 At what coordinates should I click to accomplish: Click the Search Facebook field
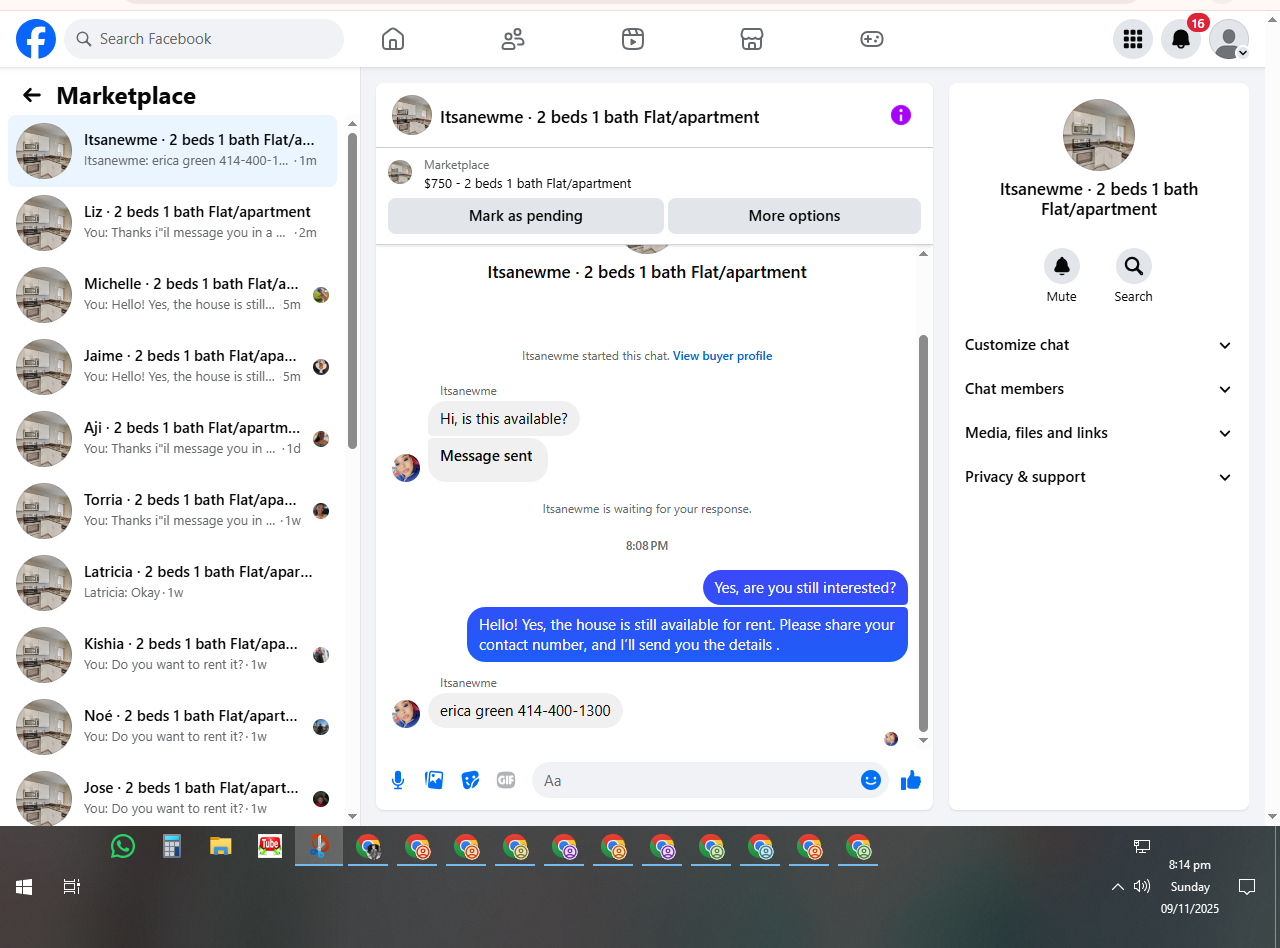tap(204, 39)
